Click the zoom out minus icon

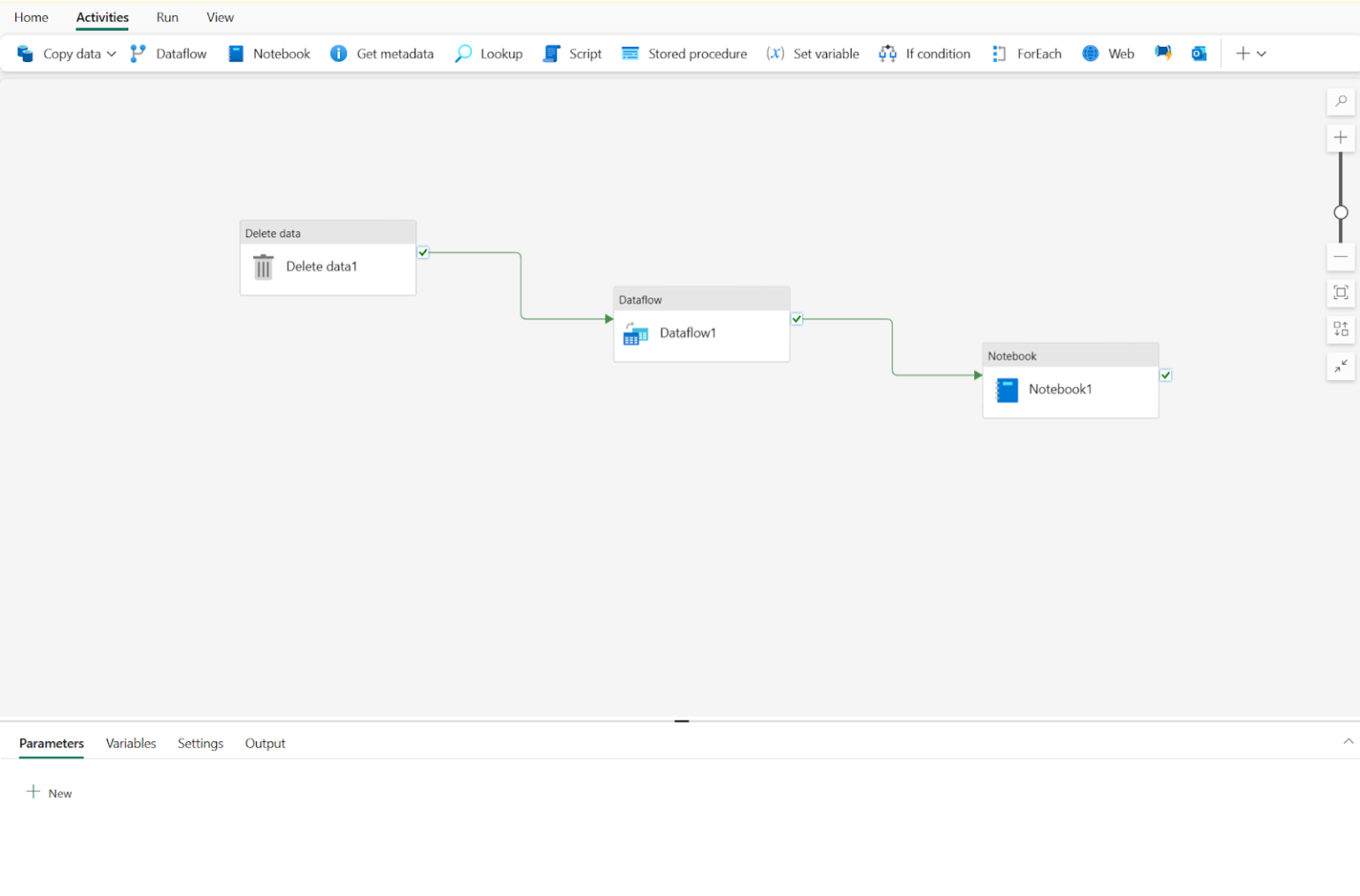tap(1341, 257)
